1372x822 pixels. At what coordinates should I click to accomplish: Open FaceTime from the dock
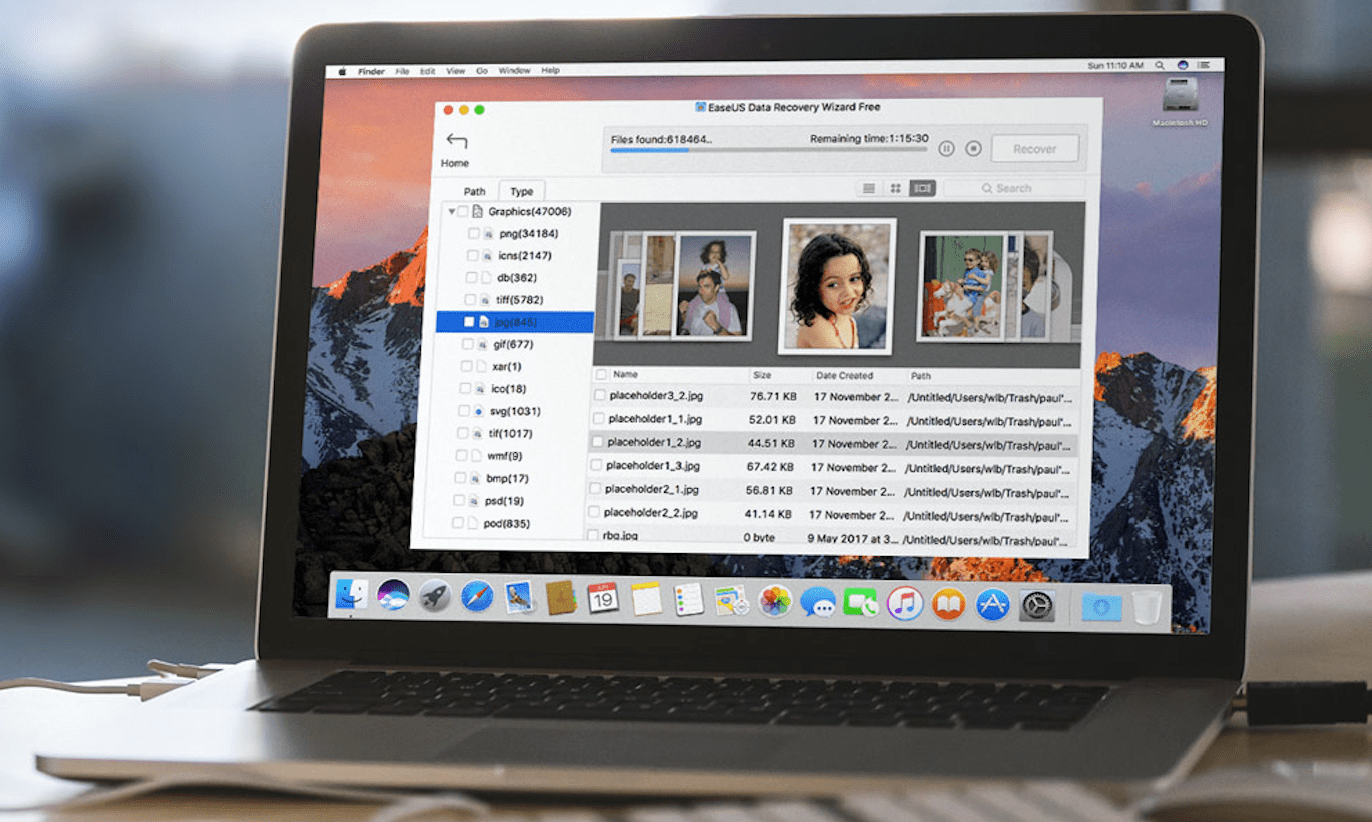(x=861, y=602)
